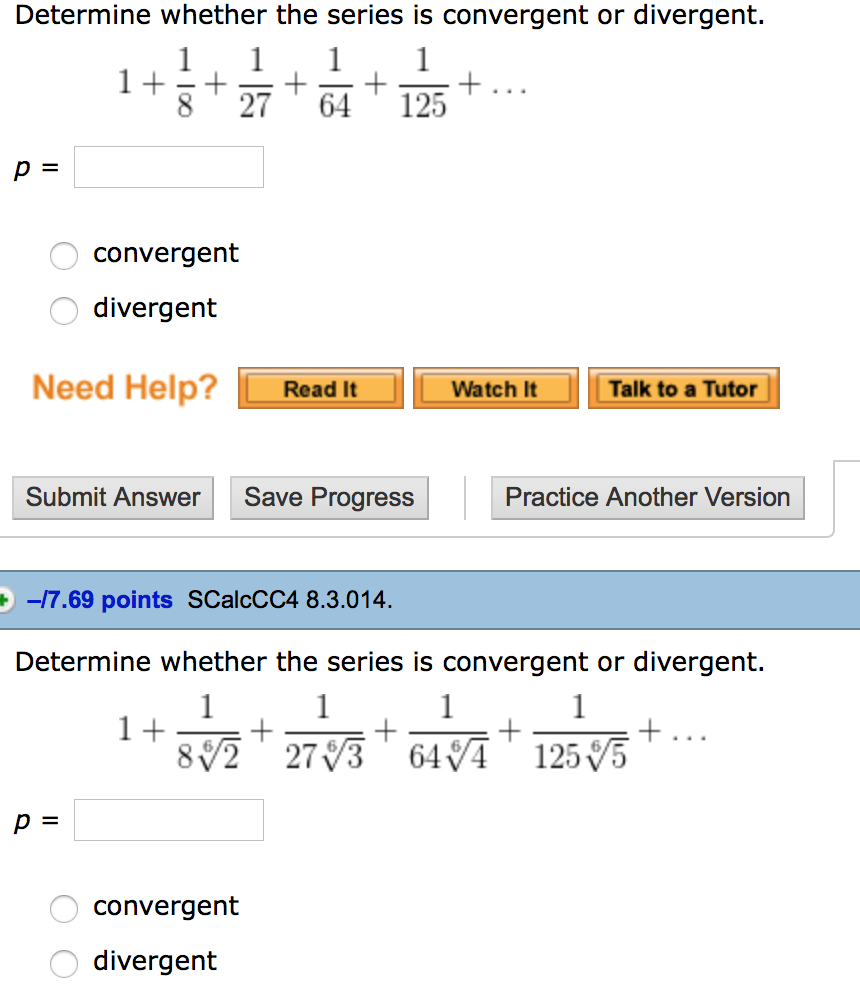
Task: Expand the green problem collapse icon
Action: coord(8,599)
